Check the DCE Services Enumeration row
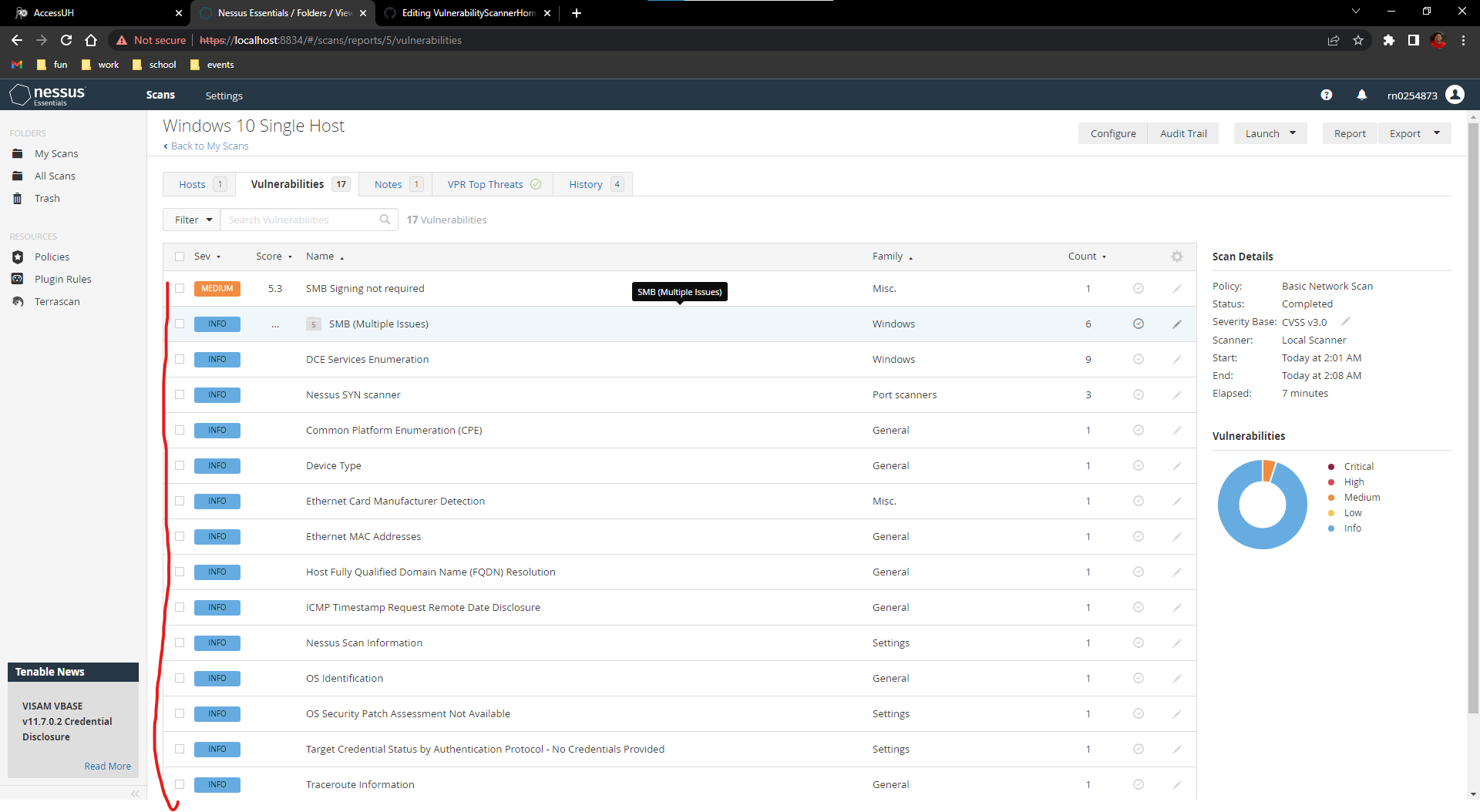 click(x=180, y=359)
